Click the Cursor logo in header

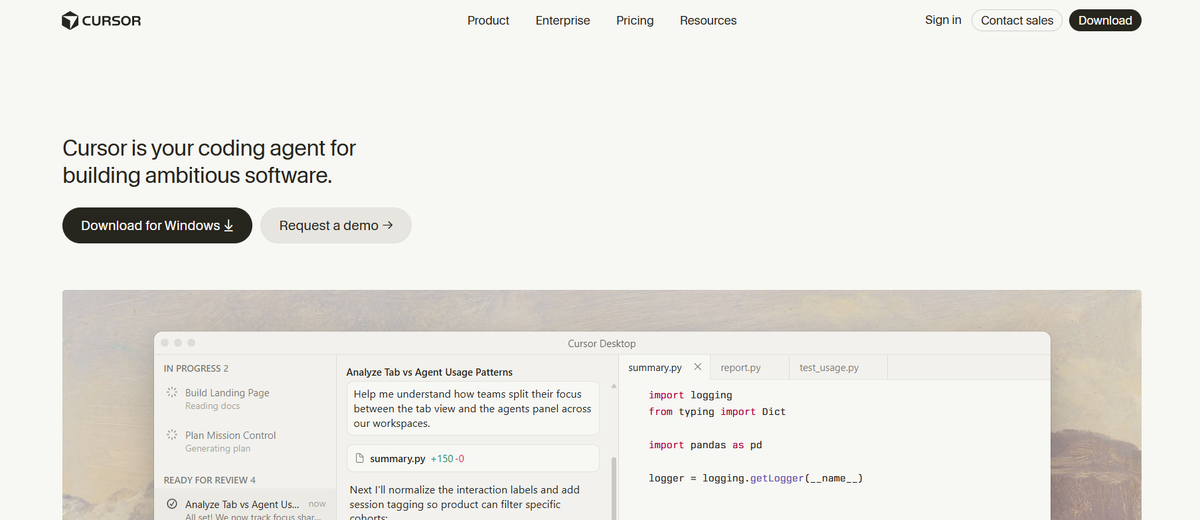[101, 20]
